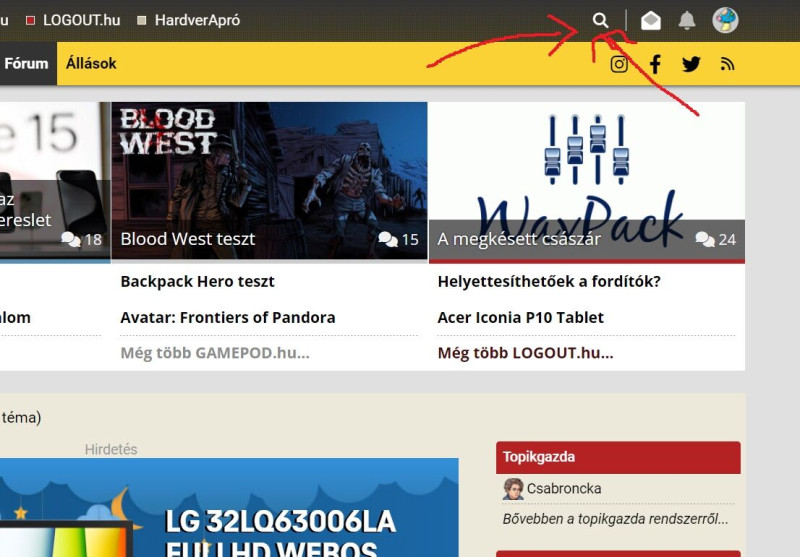Open the A megkésett császár headline
The width and height of the screenshot is (800, 557).
519,239
